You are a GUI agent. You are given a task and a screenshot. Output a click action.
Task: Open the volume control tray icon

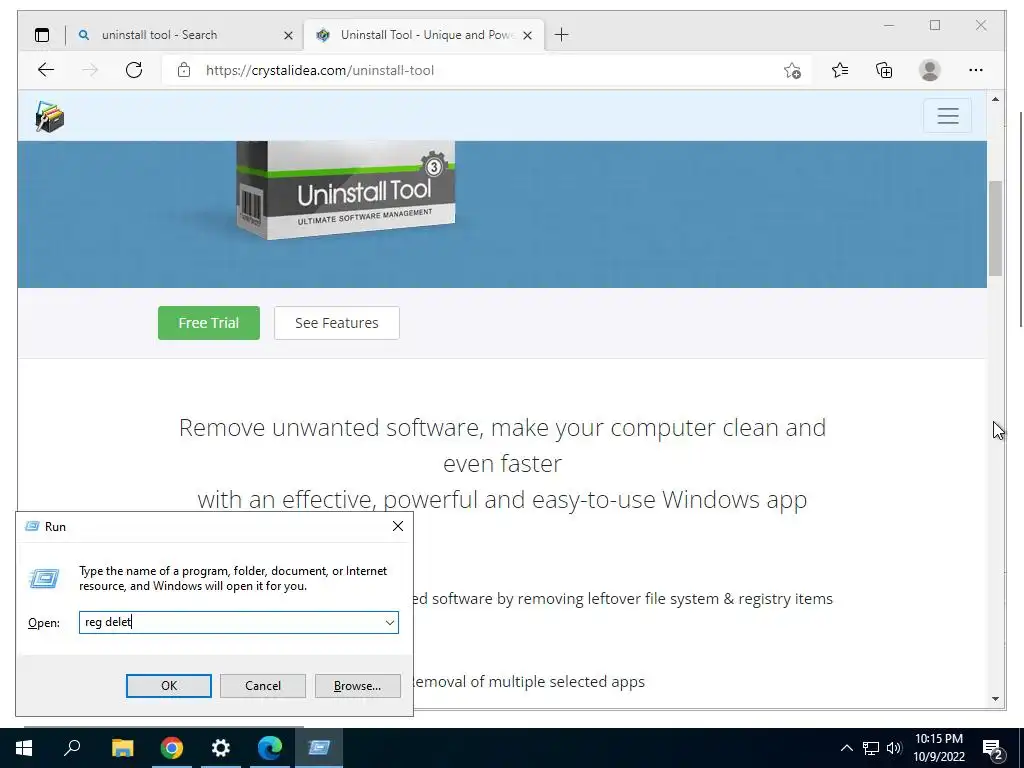895,748
